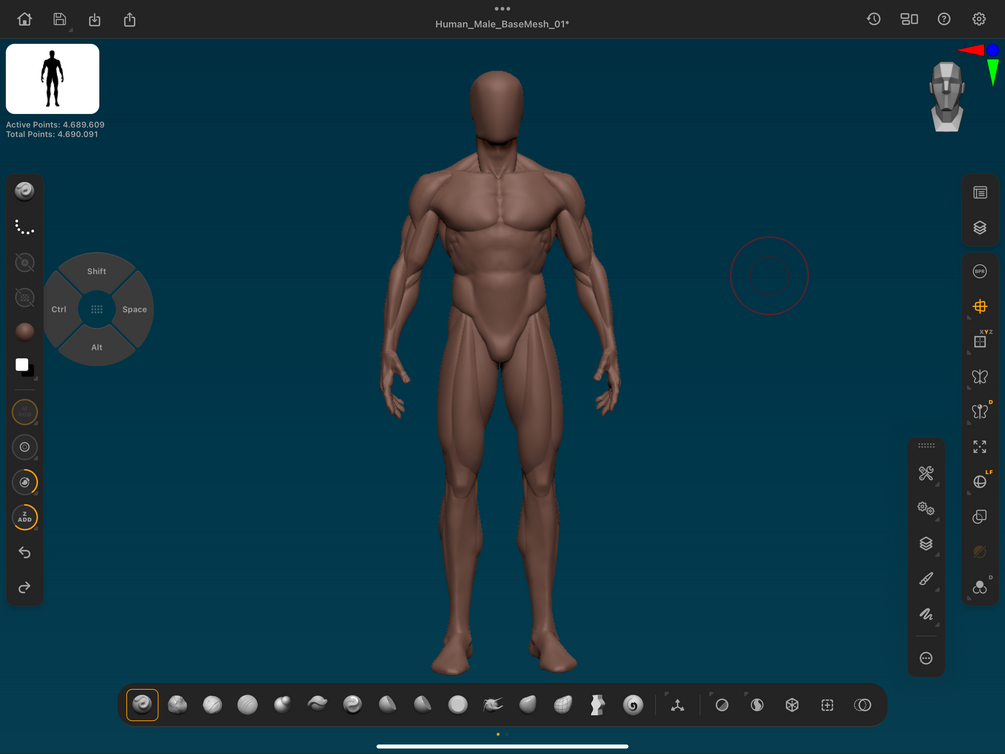This screenshot has height=754, width=1005.
Task: Select the highlighted Standard brush in the bottom bar
Action: [142, 705]
